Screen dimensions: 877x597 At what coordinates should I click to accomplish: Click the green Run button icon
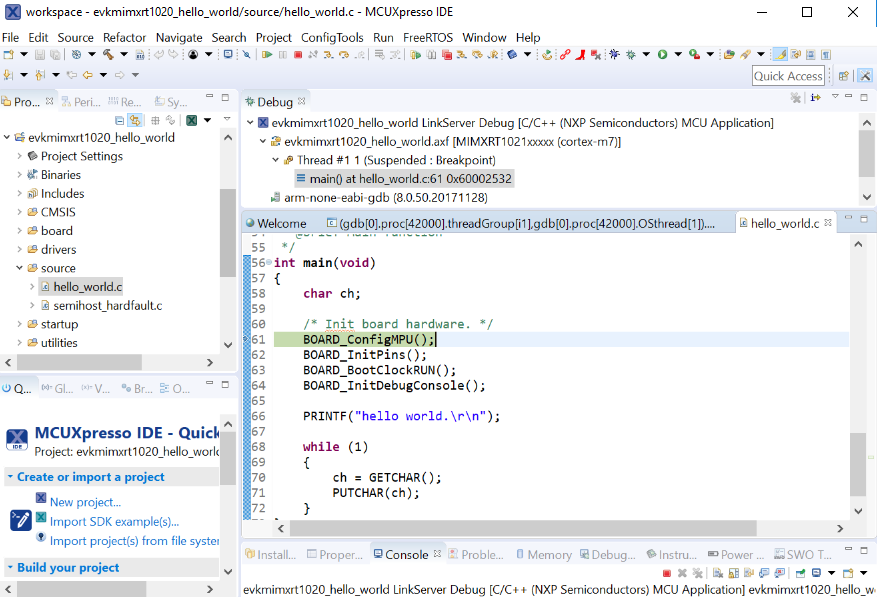click(662, 55)
